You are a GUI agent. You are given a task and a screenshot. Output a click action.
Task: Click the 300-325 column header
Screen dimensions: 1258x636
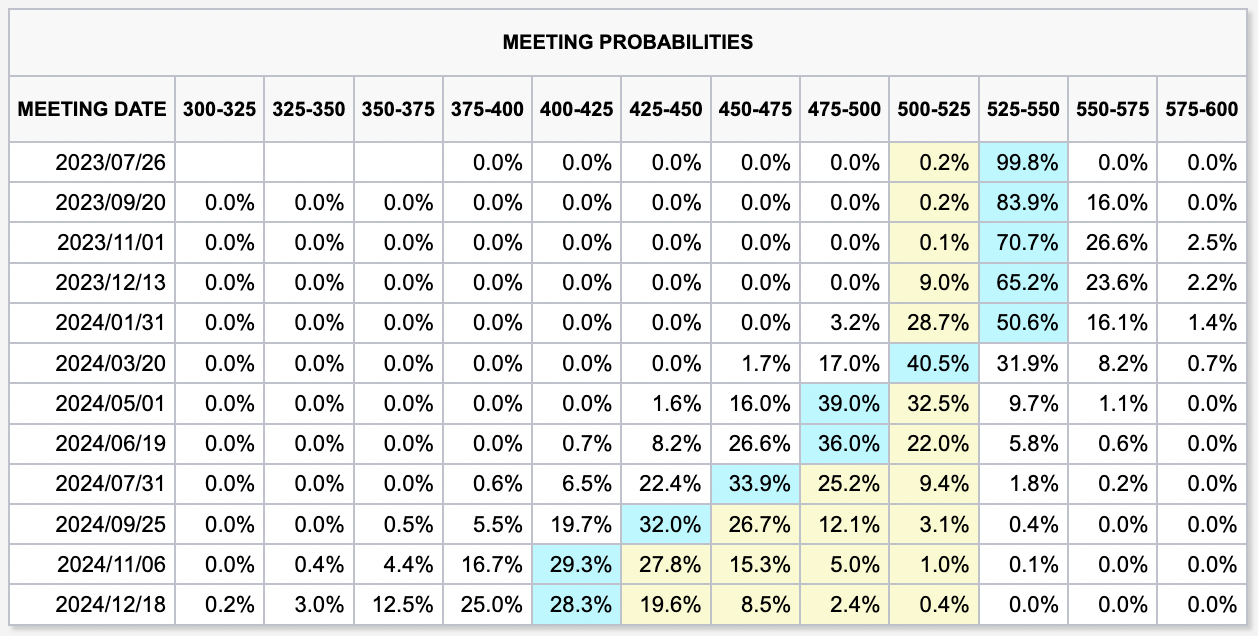(219, 109)
